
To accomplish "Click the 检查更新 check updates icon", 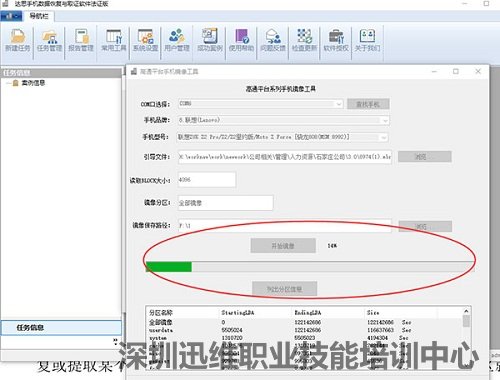I will click(304, 41).
